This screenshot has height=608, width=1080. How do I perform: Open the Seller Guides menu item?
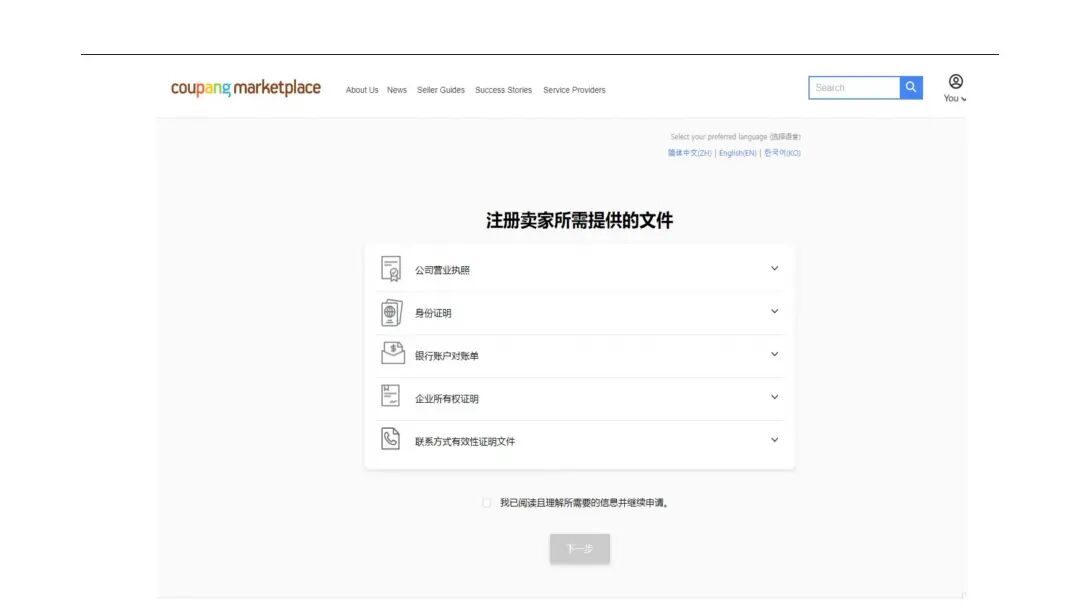pyautogui.click(x=442, y=90)
